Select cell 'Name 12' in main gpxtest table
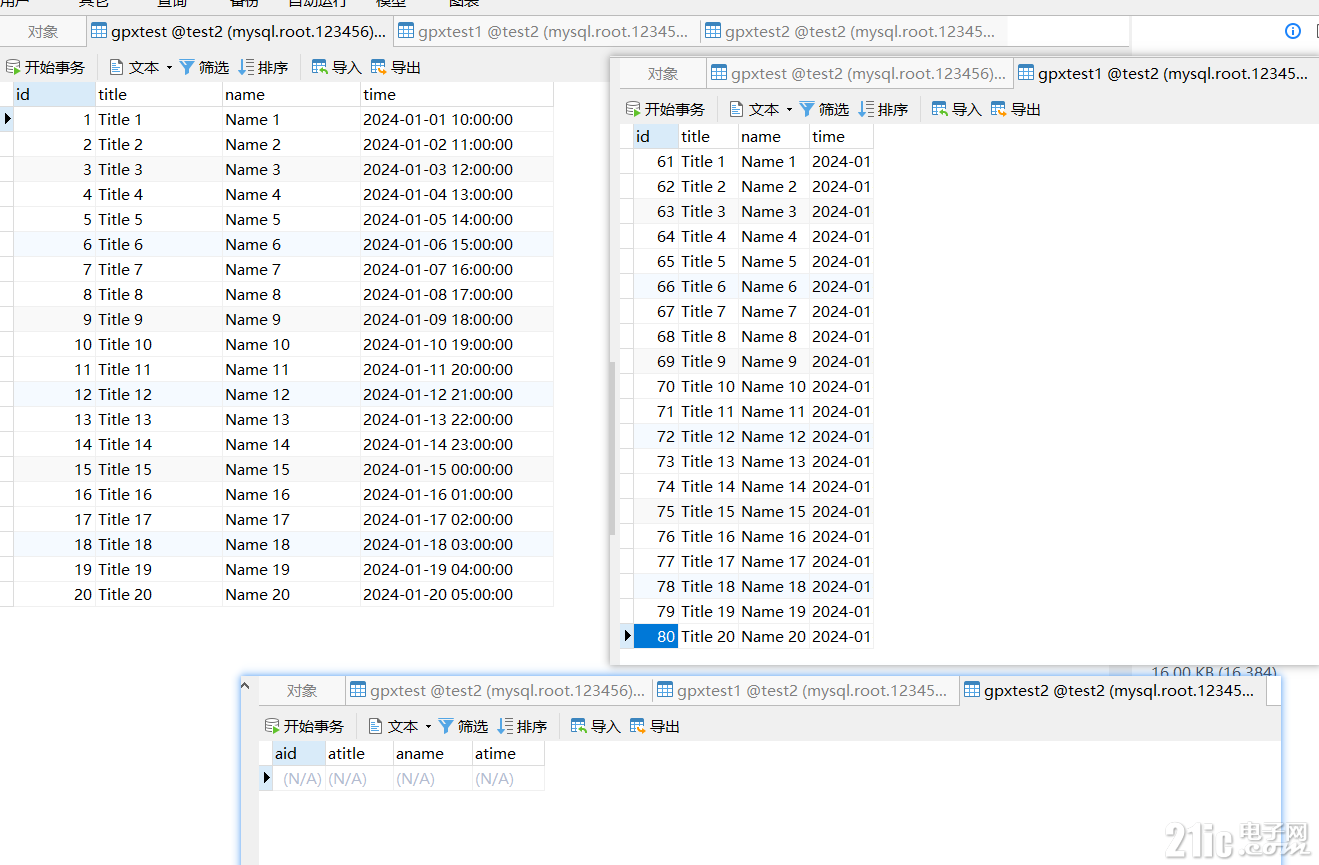Viewport: 1319px width, 865px height. pyautogui.click(x=291, y=394)
